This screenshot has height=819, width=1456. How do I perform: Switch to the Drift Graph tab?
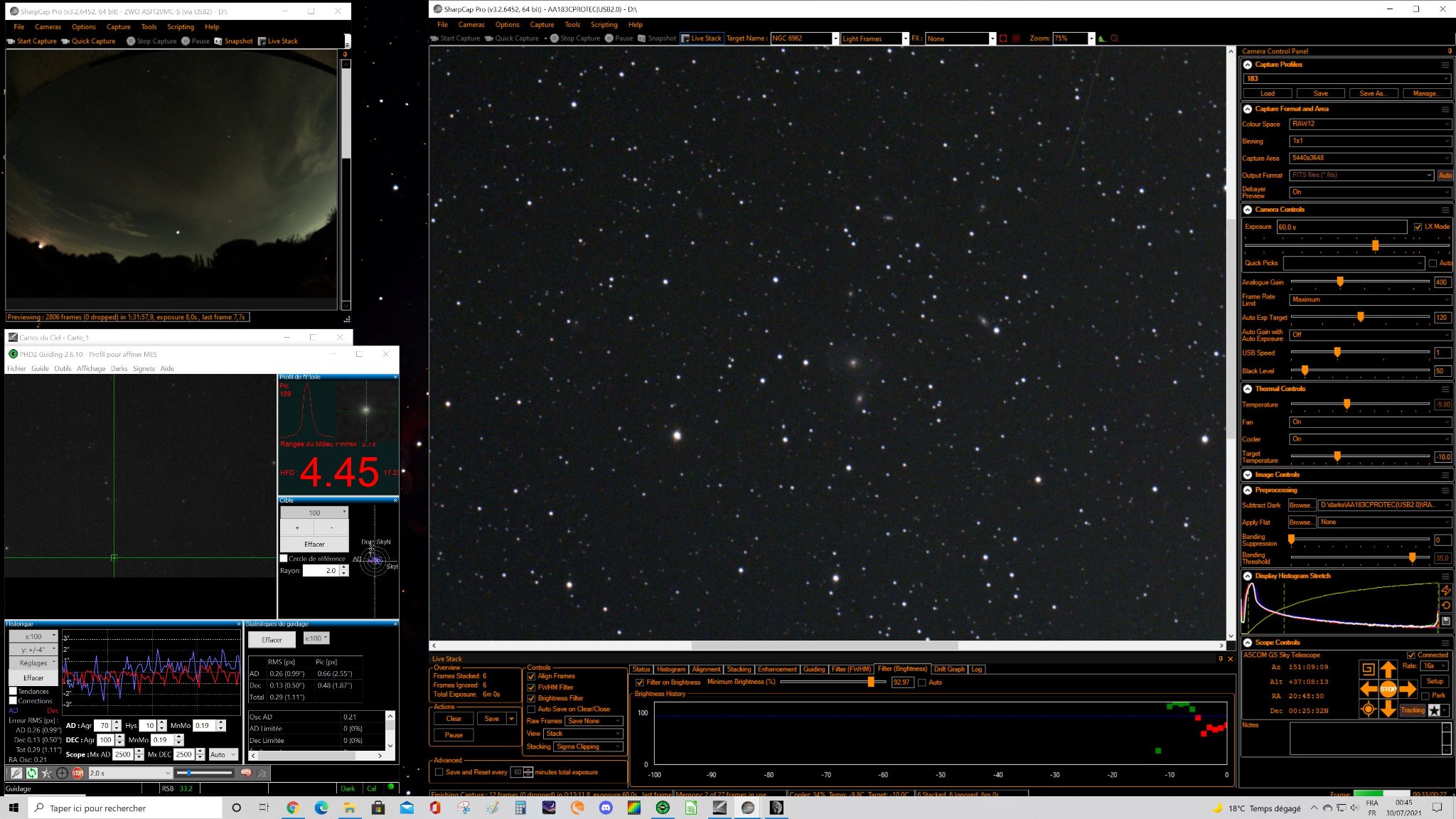(x=949, y=669)
